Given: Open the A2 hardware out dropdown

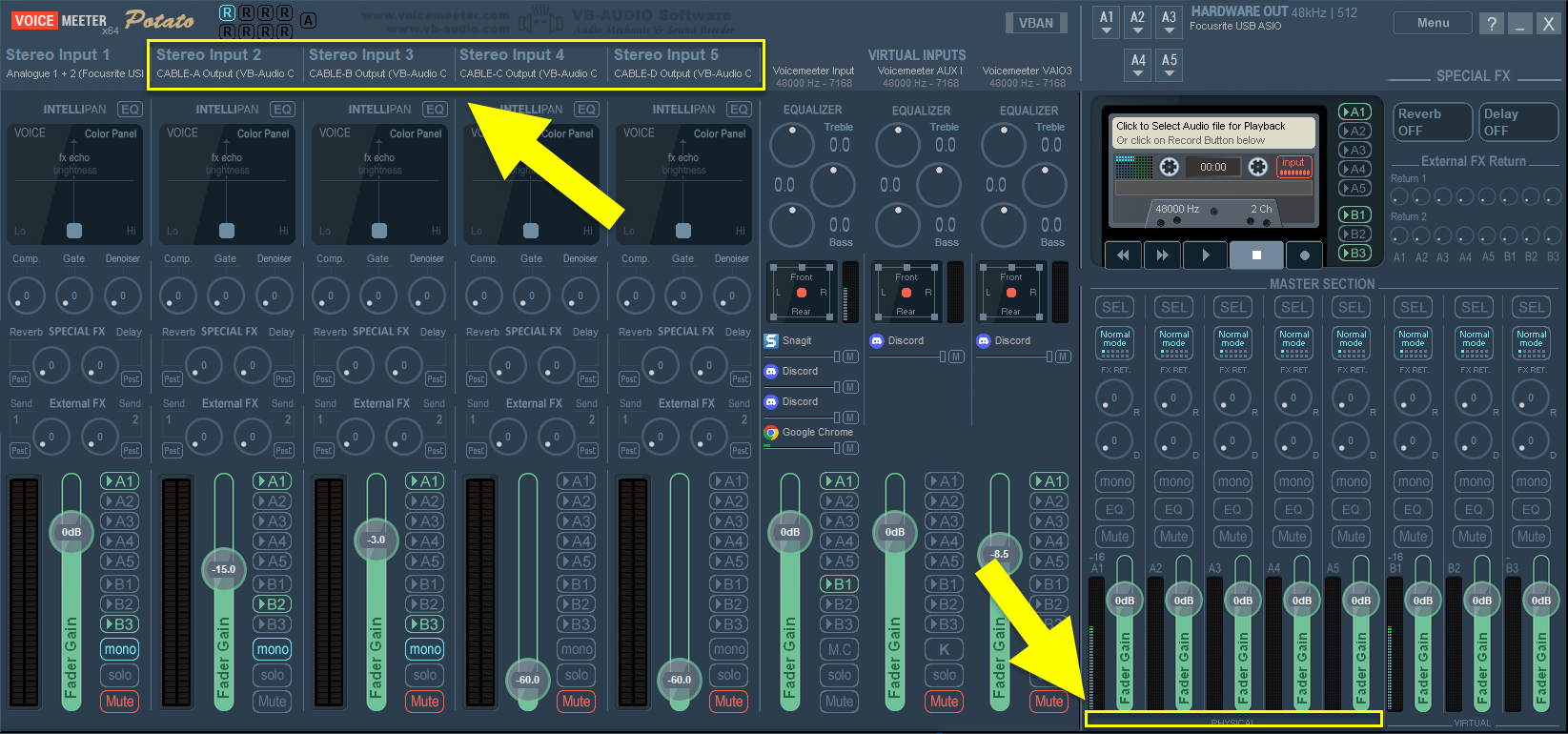Looking at the screenshot, I should pos(1138,23).
